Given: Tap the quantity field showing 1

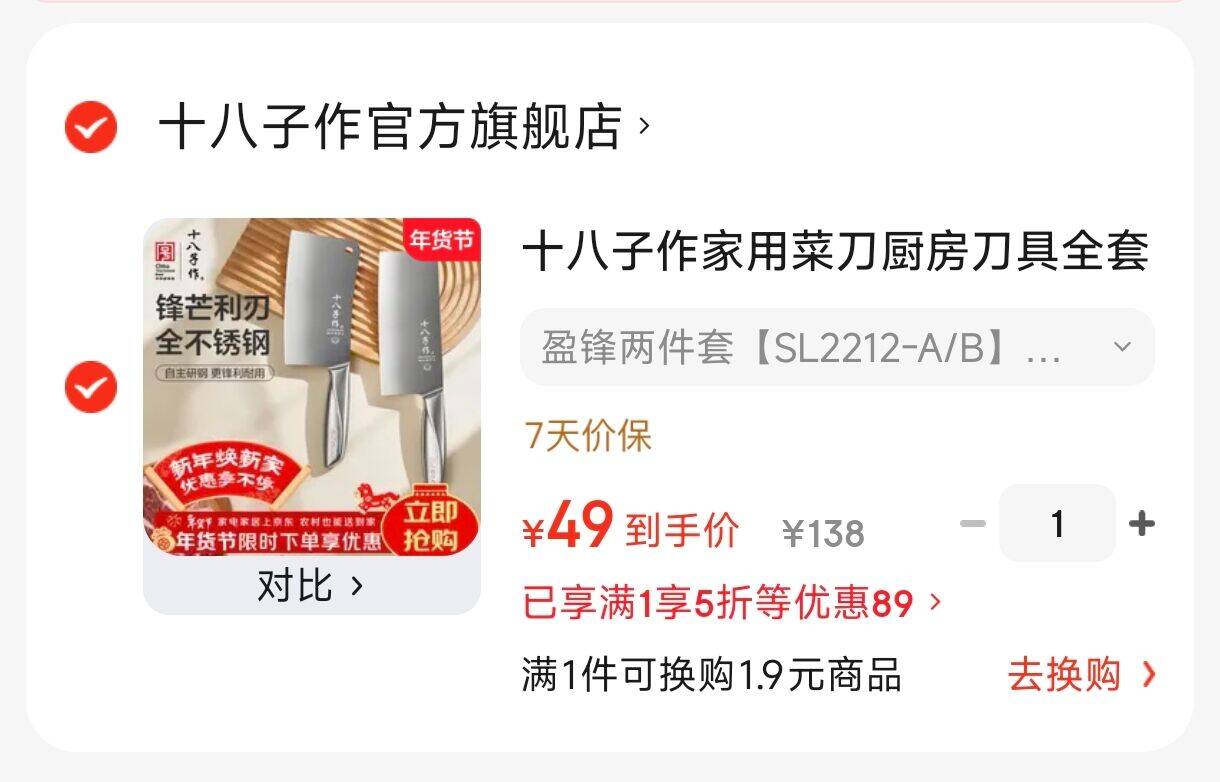Looking at the screenshot, I should [x=1057, y=523].
